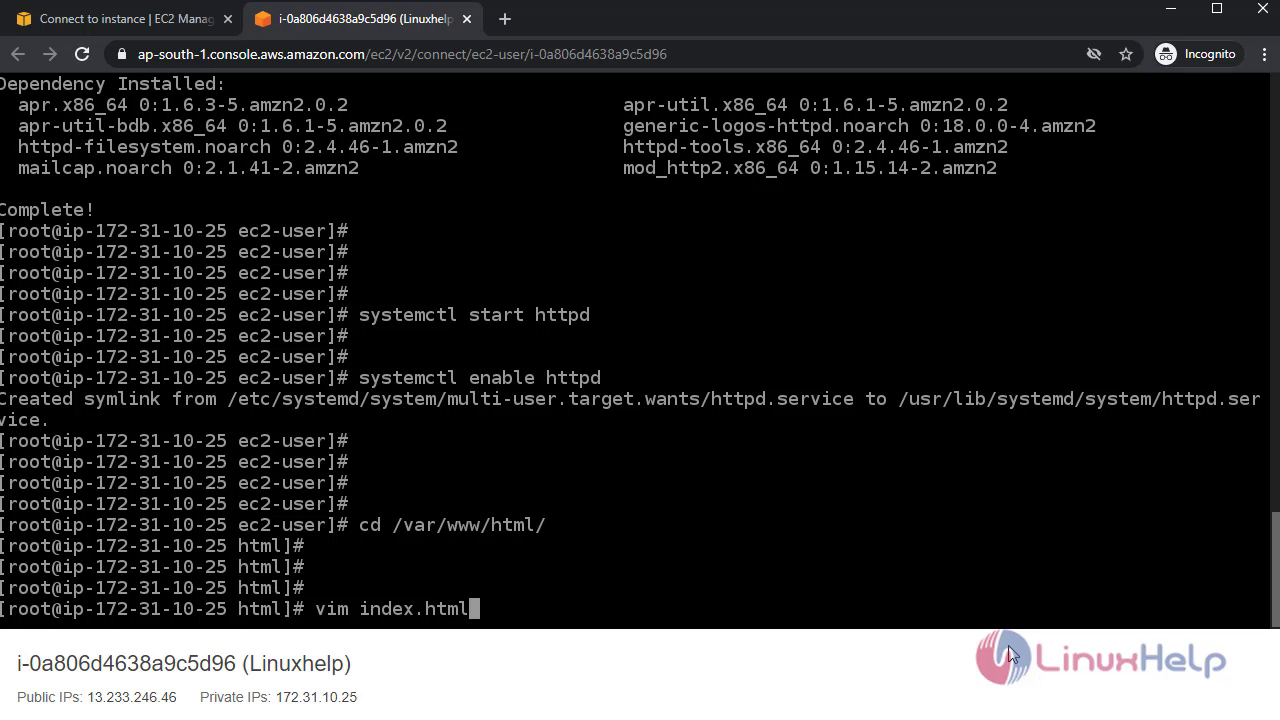
Task: Reload the current page
Action: coord(82,54)
